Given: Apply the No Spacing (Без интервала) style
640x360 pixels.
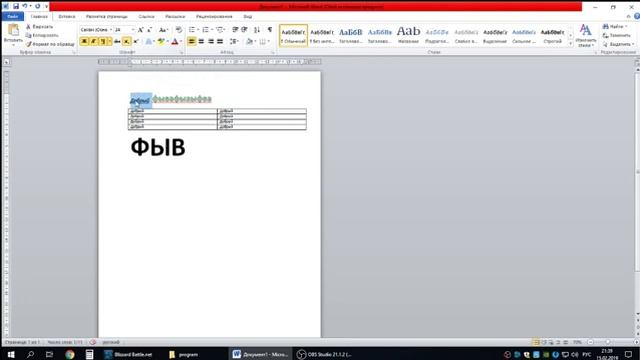Looking at the screenshot, I should click(x=322, y=36).
